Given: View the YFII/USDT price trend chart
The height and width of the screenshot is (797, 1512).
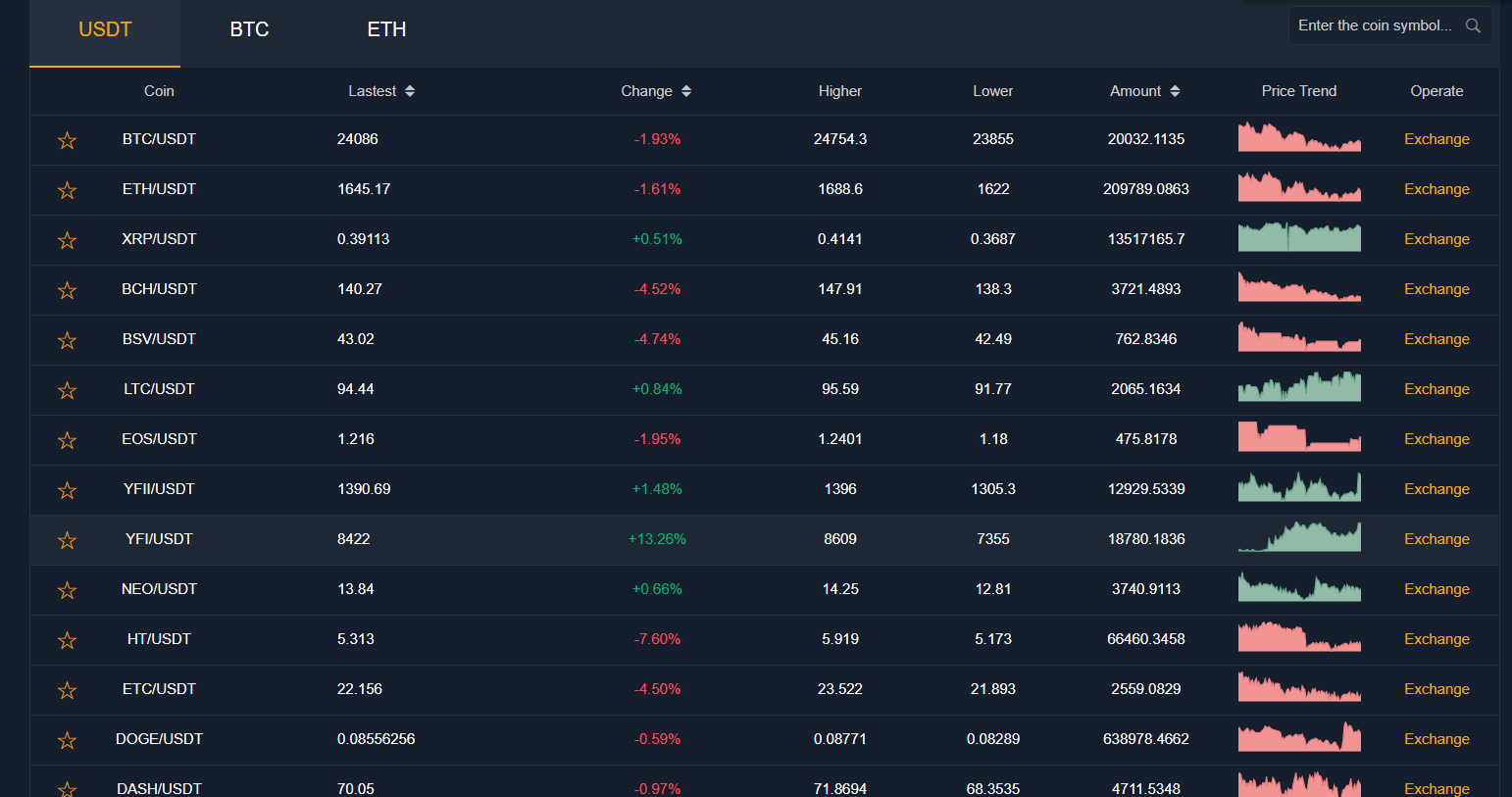Looking at the screenshot, I should tap(1299, 487).
